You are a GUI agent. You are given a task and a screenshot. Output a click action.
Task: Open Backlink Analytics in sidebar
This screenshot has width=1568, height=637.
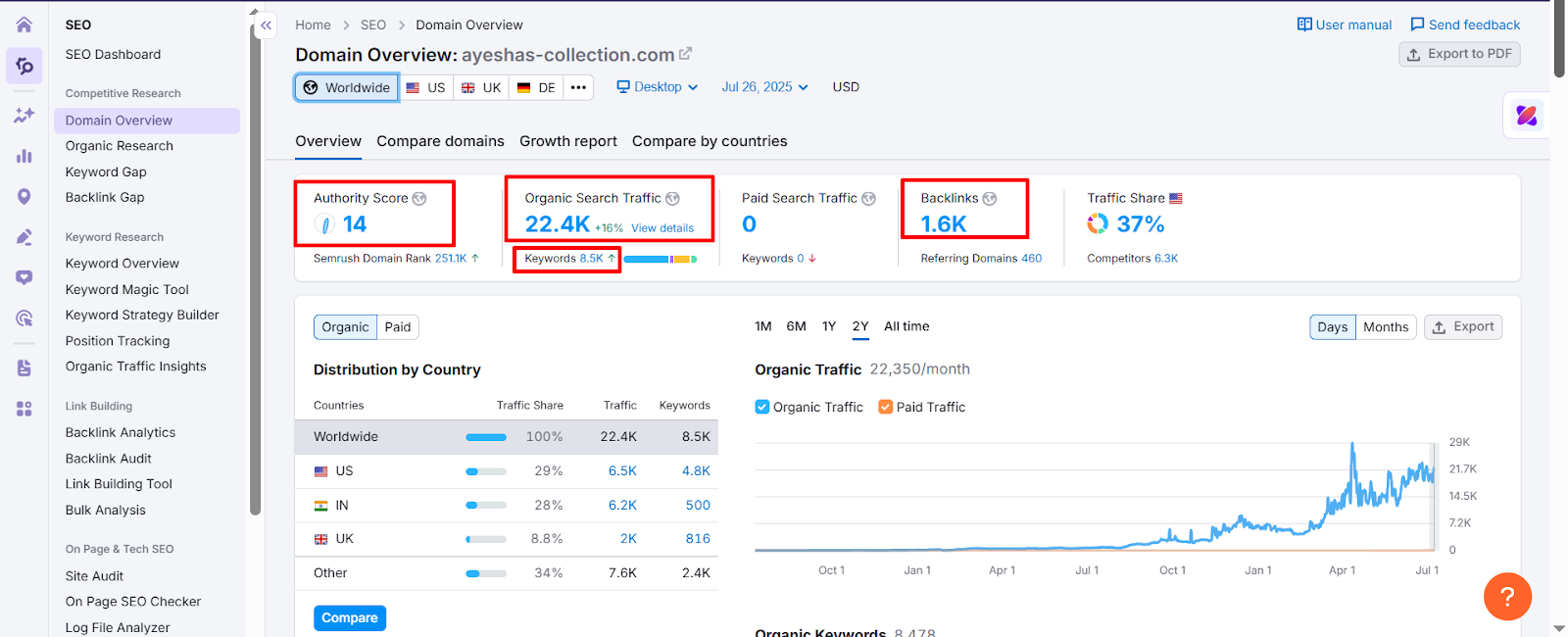tap(121, 433)
